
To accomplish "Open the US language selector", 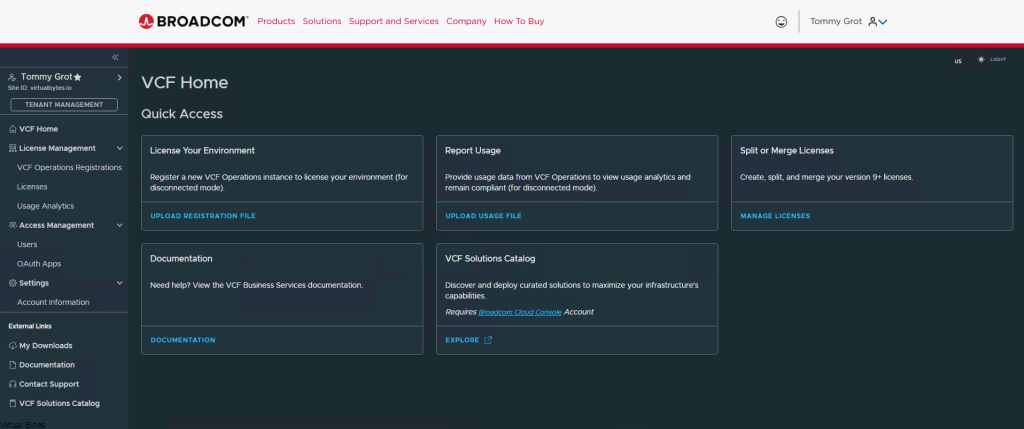I will [x=958, y=61].
